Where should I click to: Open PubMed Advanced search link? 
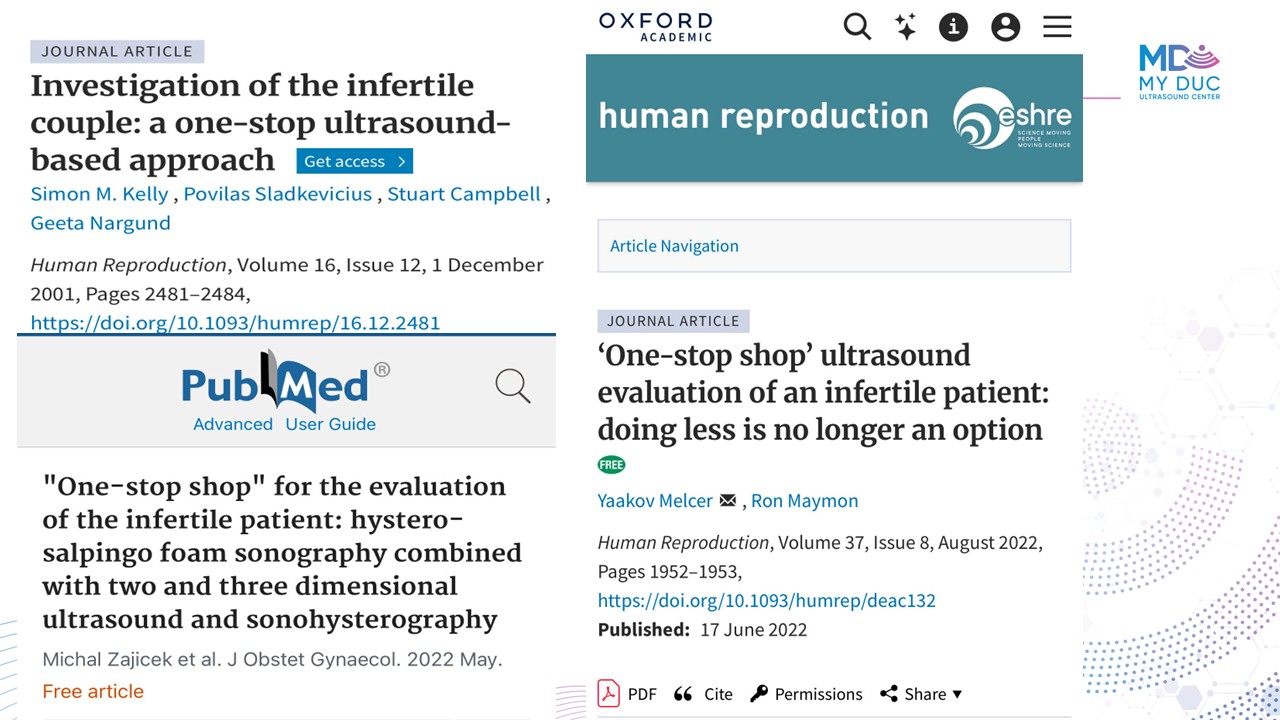coord(233,424)
